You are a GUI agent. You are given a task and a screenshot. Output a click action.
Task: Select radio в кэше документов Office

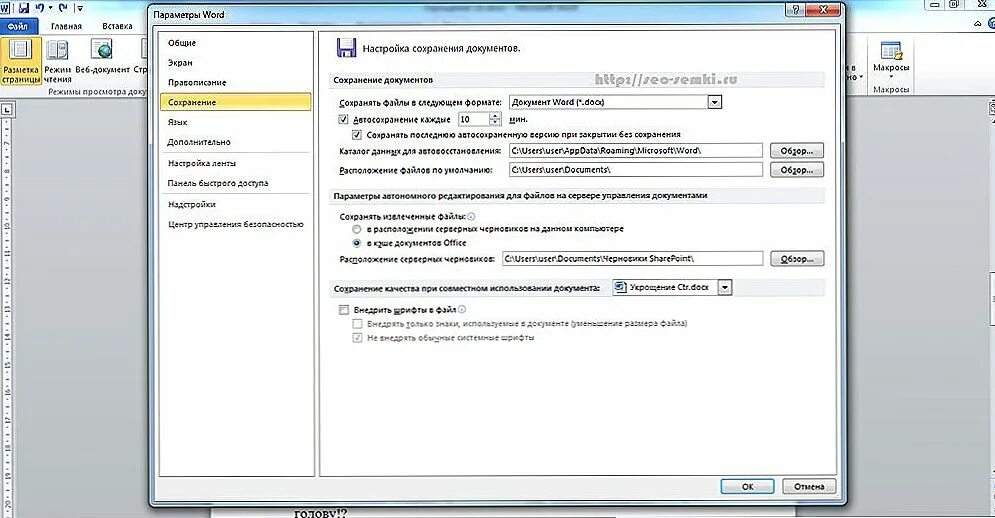pos(357,243)
